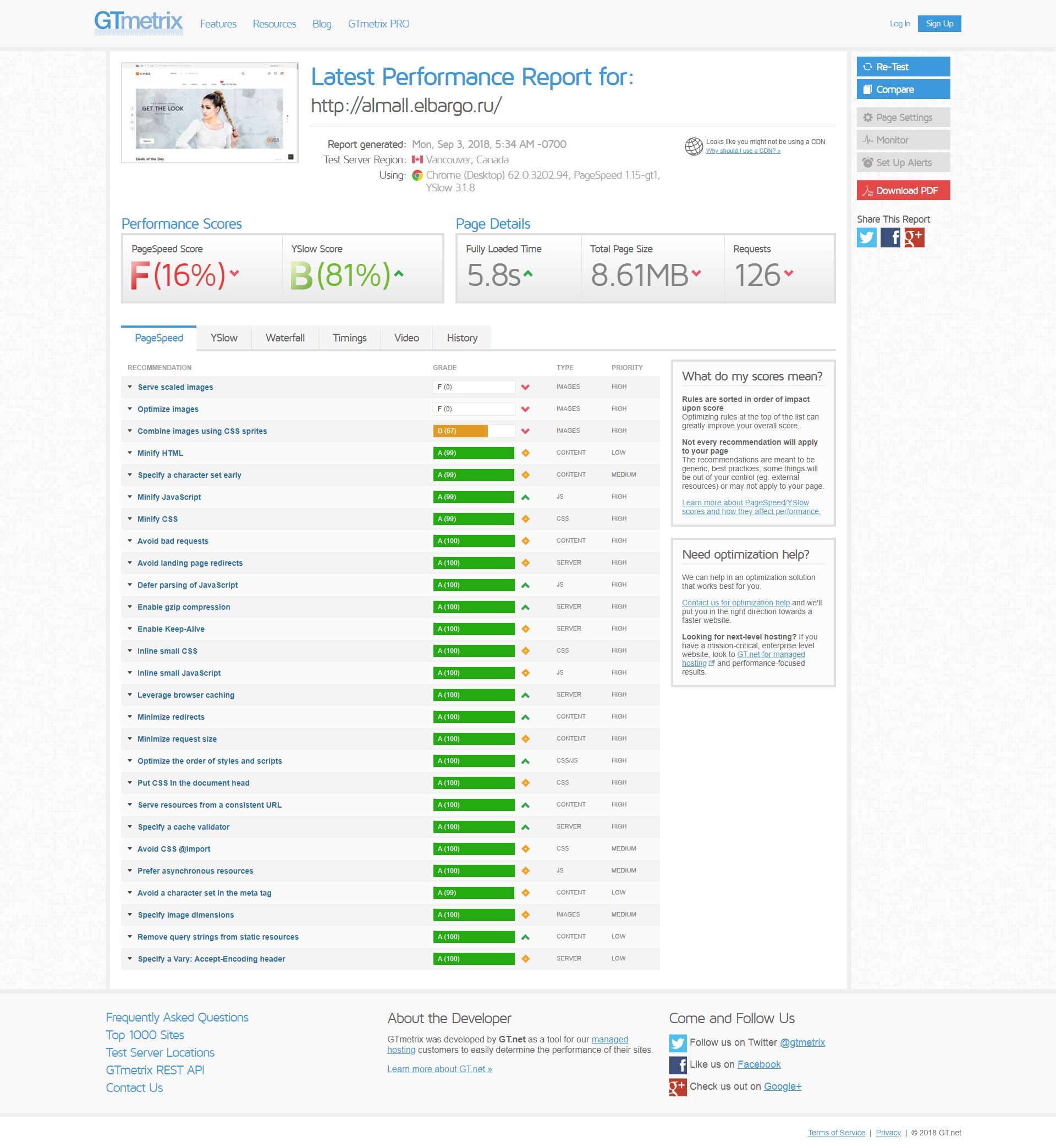
Task: Click footer Google+ icon
Action: coord(677,1087)
